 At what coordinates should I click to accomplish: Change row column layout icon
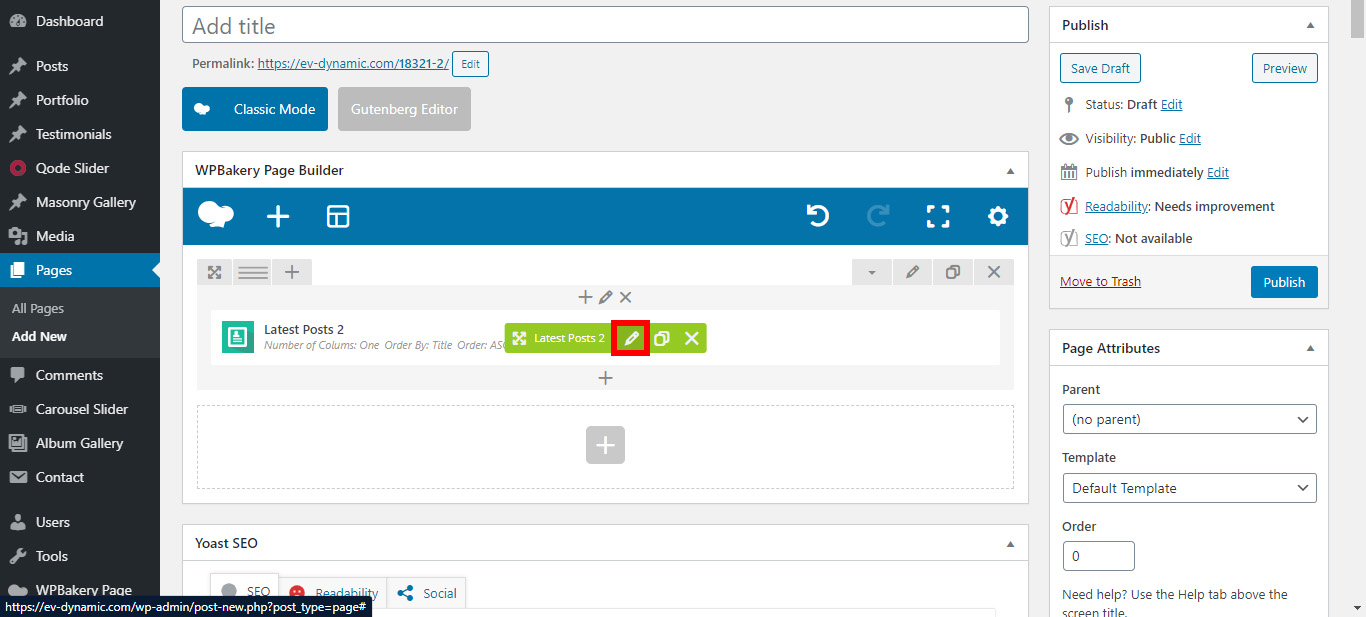point(252,272)
